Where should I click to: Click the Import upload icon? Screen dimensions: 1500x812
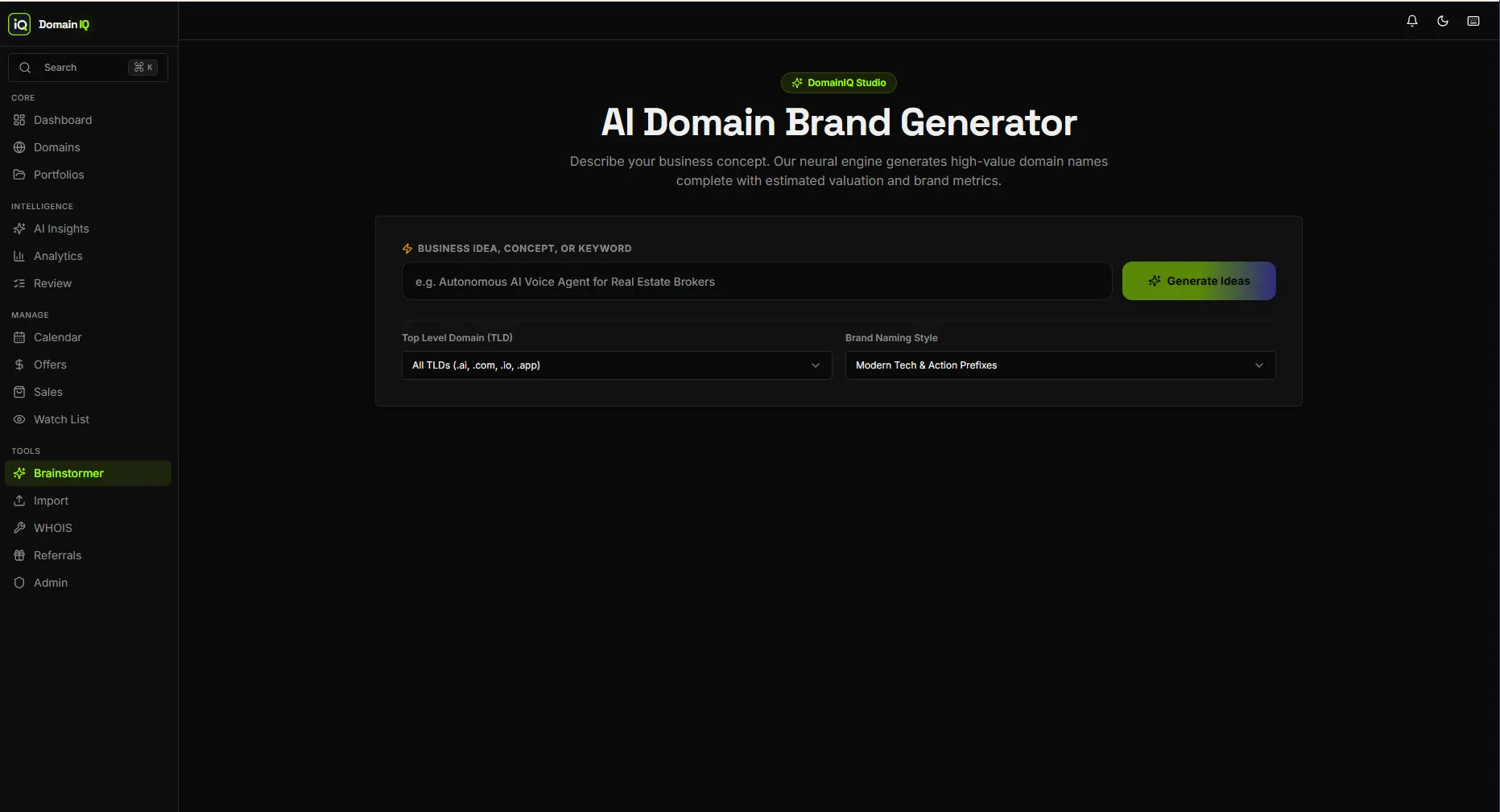click(x=19, y=501)
